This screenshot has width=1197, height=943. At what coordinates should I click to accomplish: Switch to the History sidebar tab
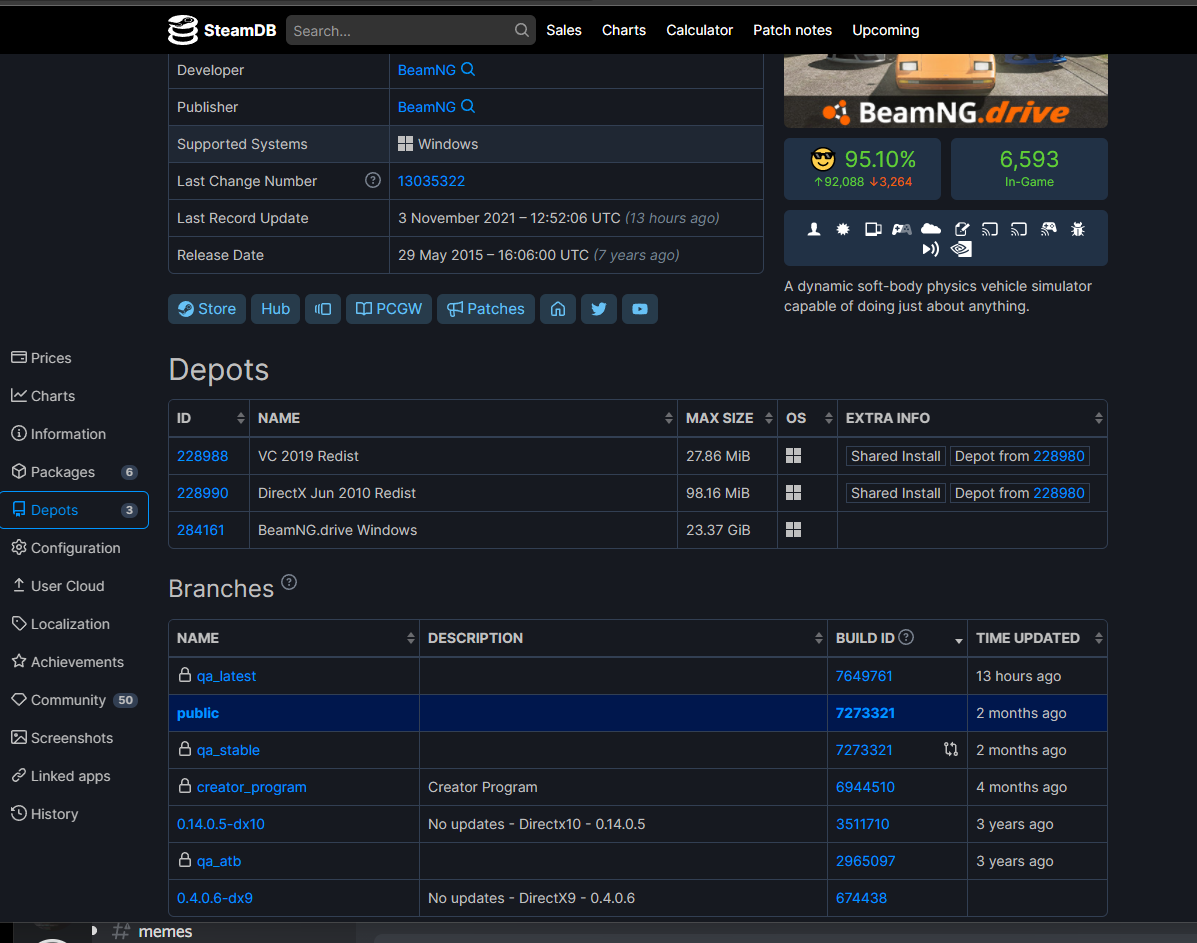(x=74, y=814)
